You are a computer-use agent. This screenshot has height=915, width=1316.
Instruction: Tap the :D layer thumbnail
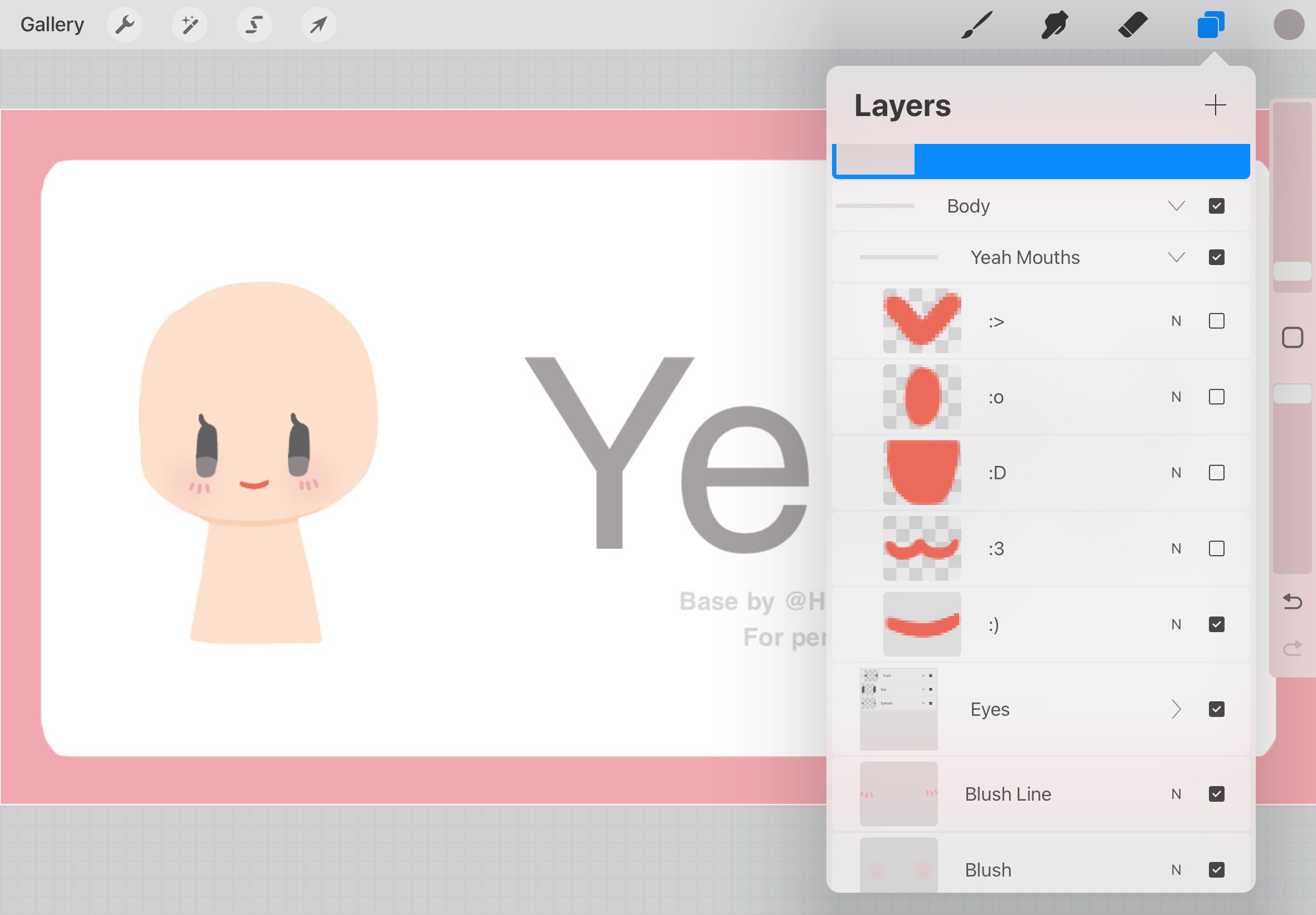922,473
